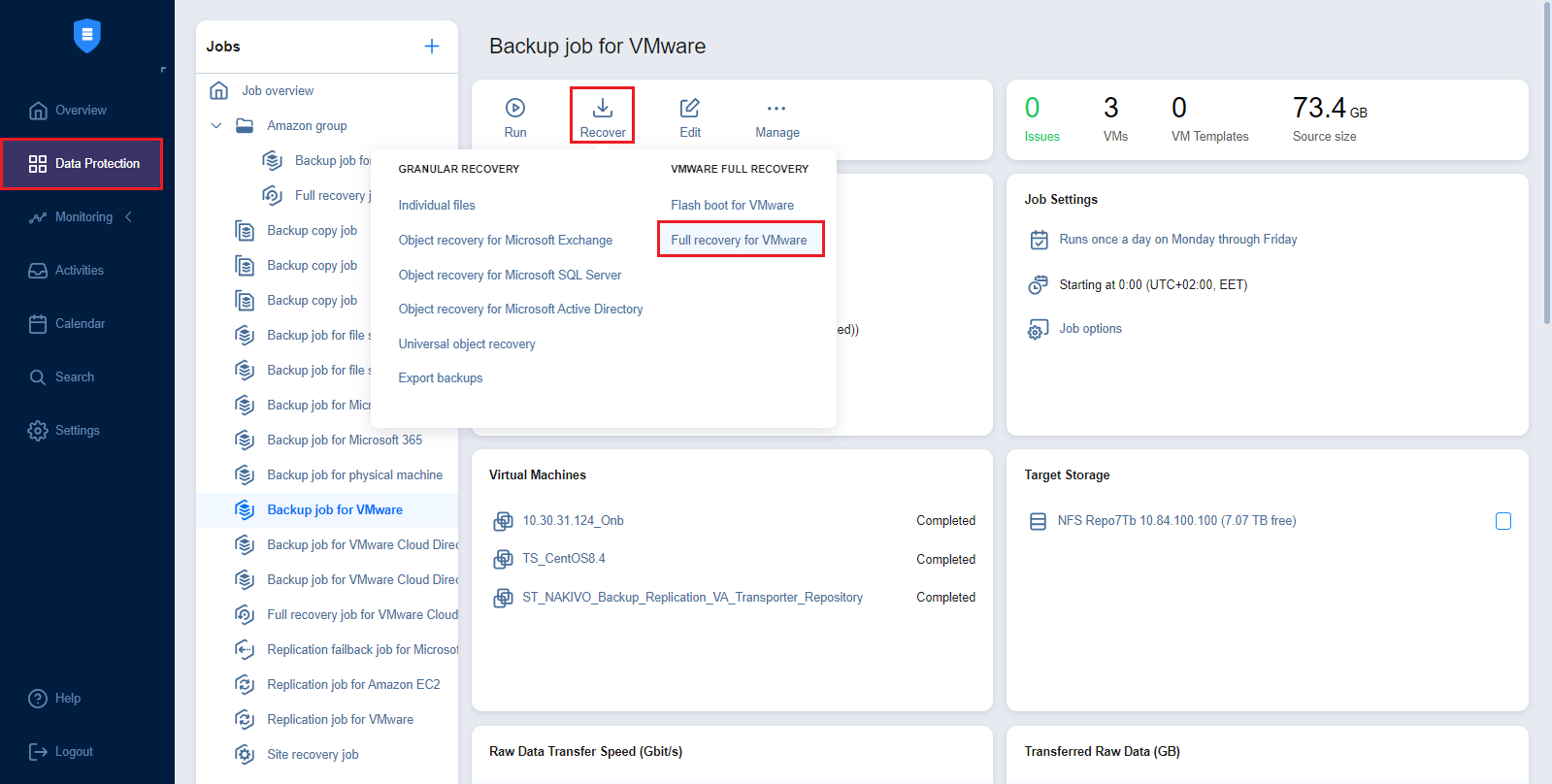The image size is (1552, 784).
Task: Open the TS_CentOS8.4 virtual machine
Action: pos(563,559)
